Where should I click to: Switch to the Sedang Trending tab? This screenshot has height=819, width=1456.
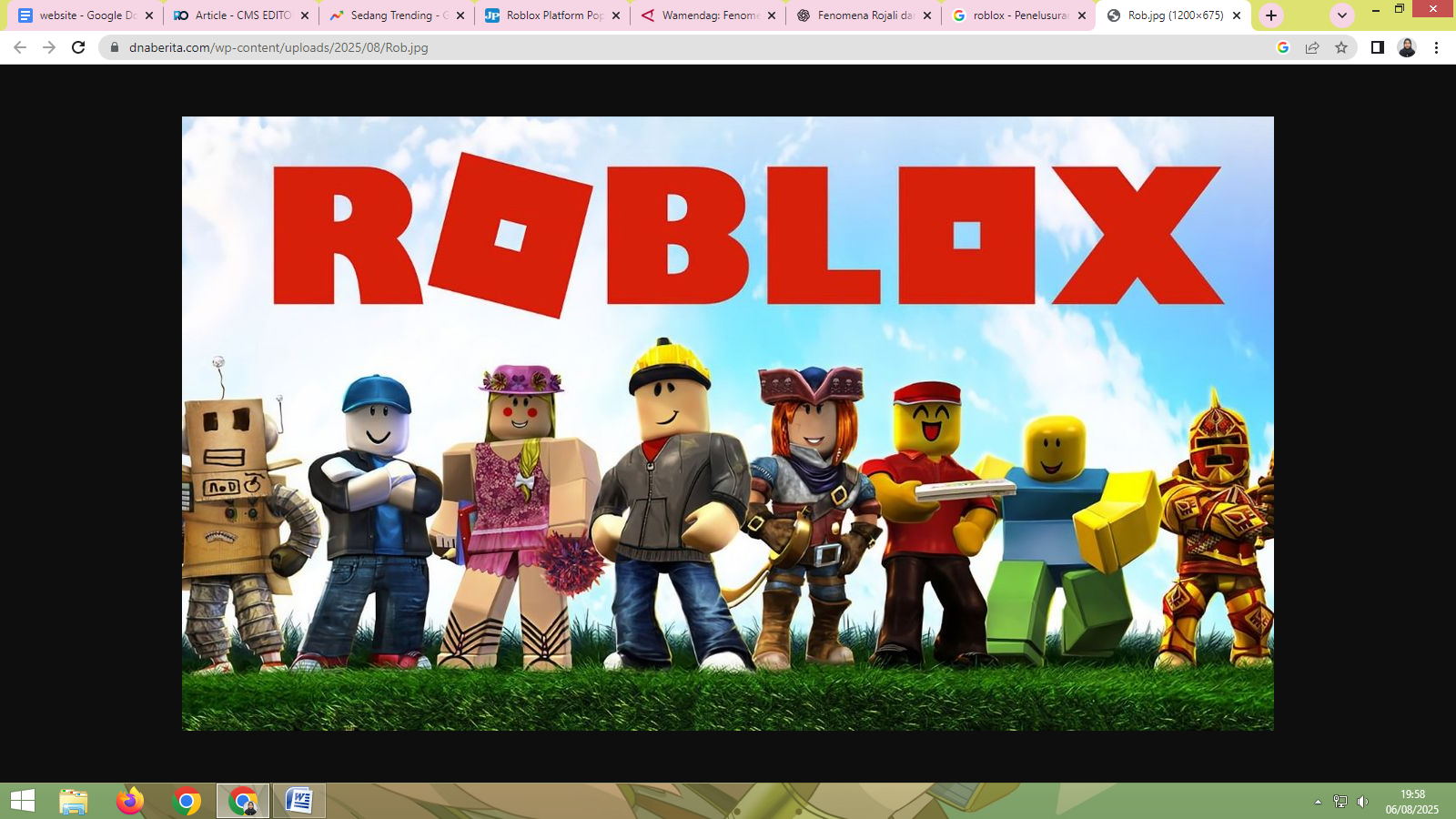click(x=398, y=15)
